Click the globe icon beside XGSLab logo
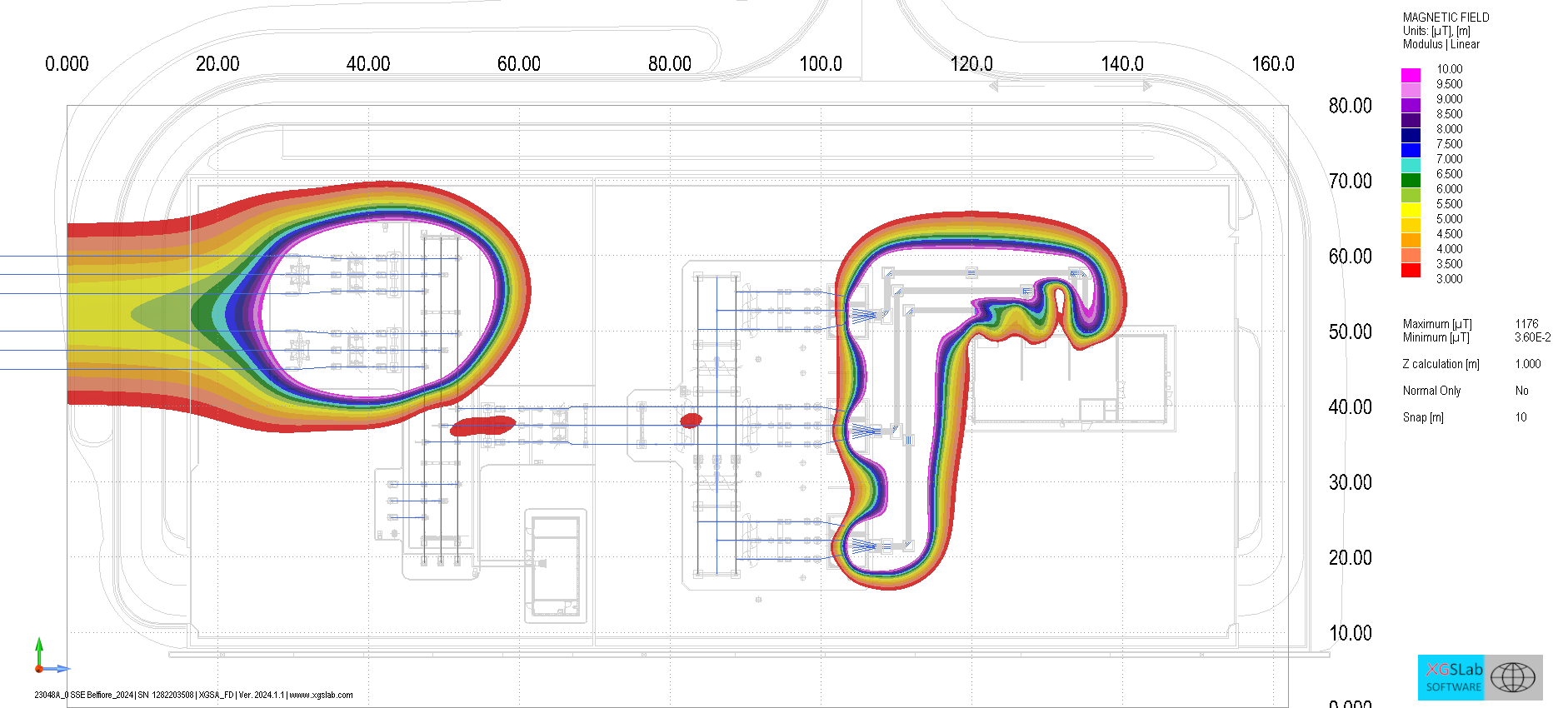This screenshot has height=708, width=1568. (1512, 677)
